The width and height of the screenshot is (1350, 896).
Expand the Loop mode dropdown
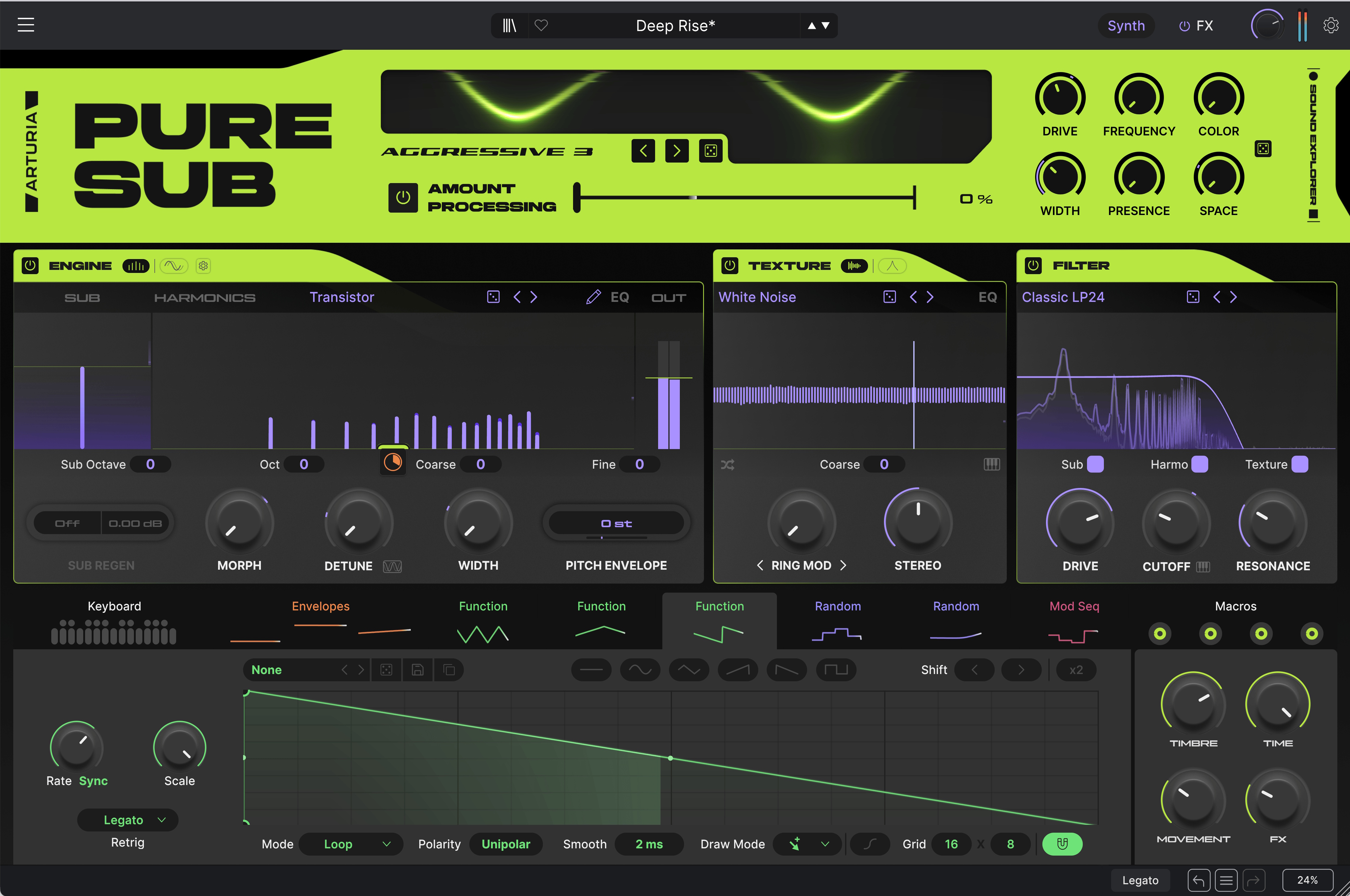coord(351,844)
